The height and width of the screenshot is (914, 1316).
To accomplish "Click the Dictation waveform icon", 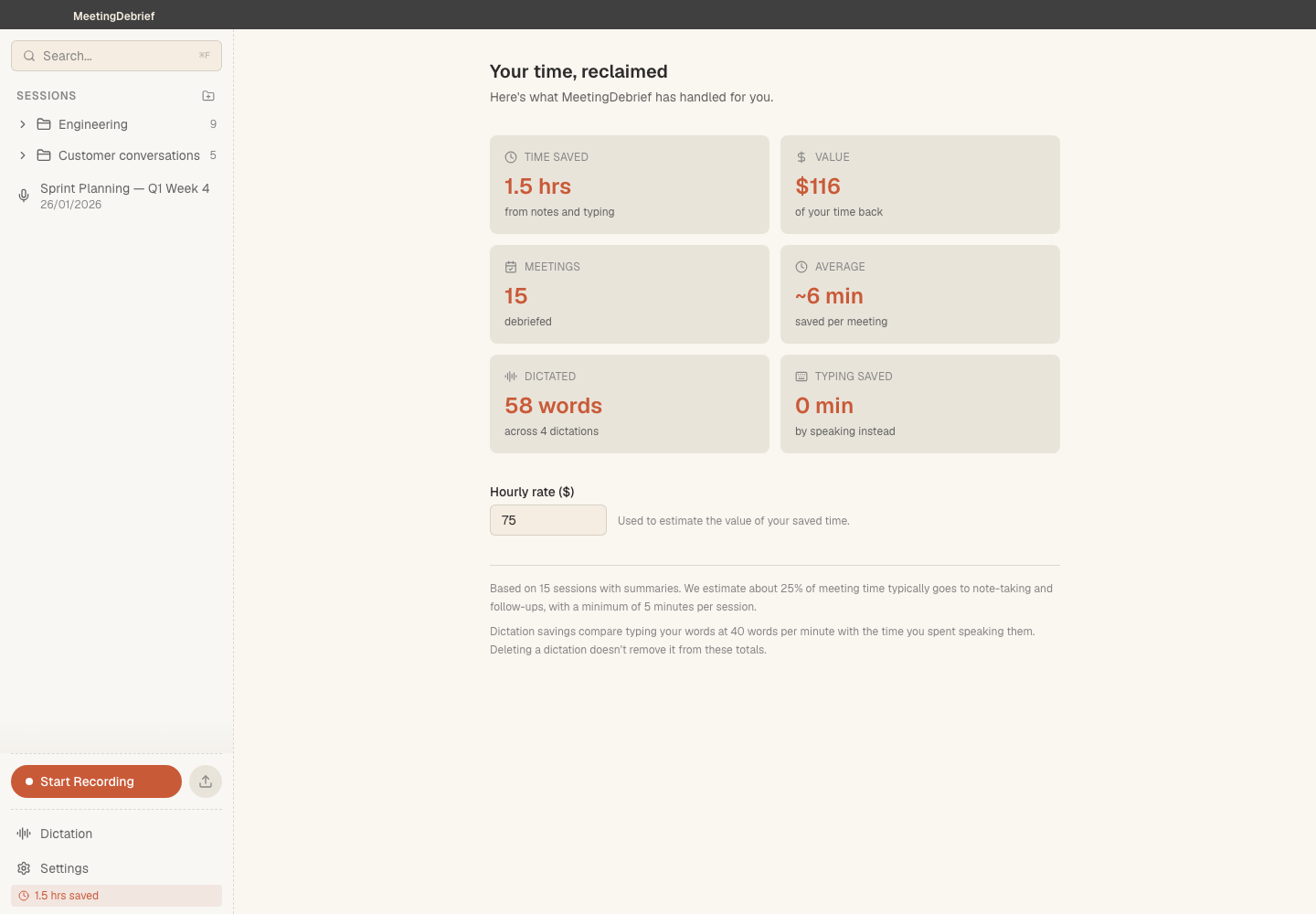I will [x=24, y=834].
